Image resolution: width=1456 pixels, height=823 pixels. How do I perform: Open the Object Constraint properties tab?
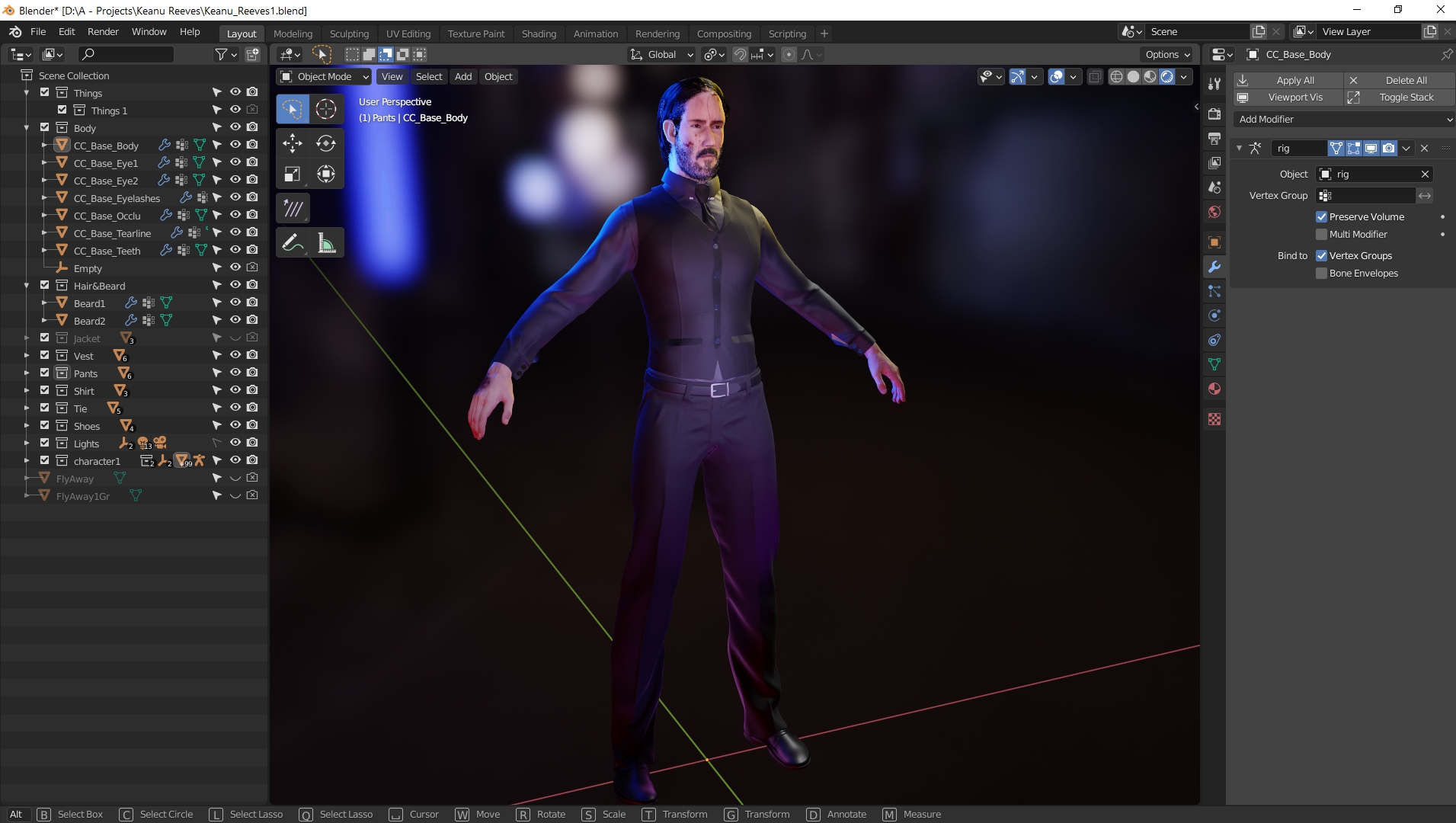coord(1214,340)
